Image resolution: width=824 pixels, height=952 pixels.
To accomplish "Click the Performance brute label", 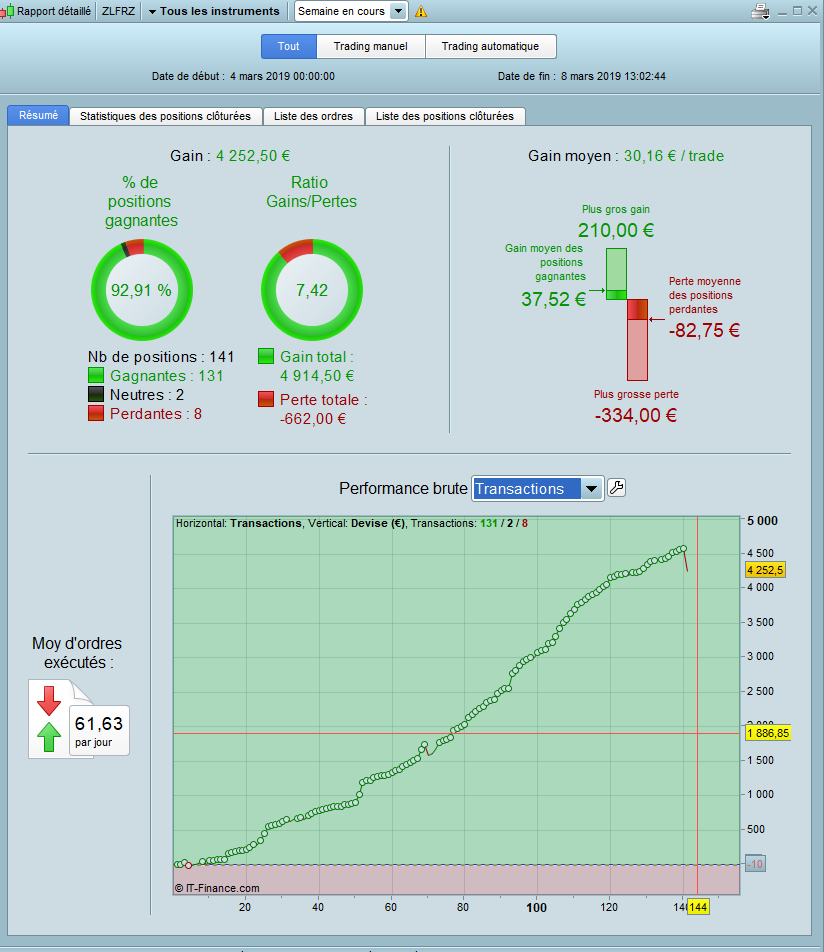I will (403, 488).
